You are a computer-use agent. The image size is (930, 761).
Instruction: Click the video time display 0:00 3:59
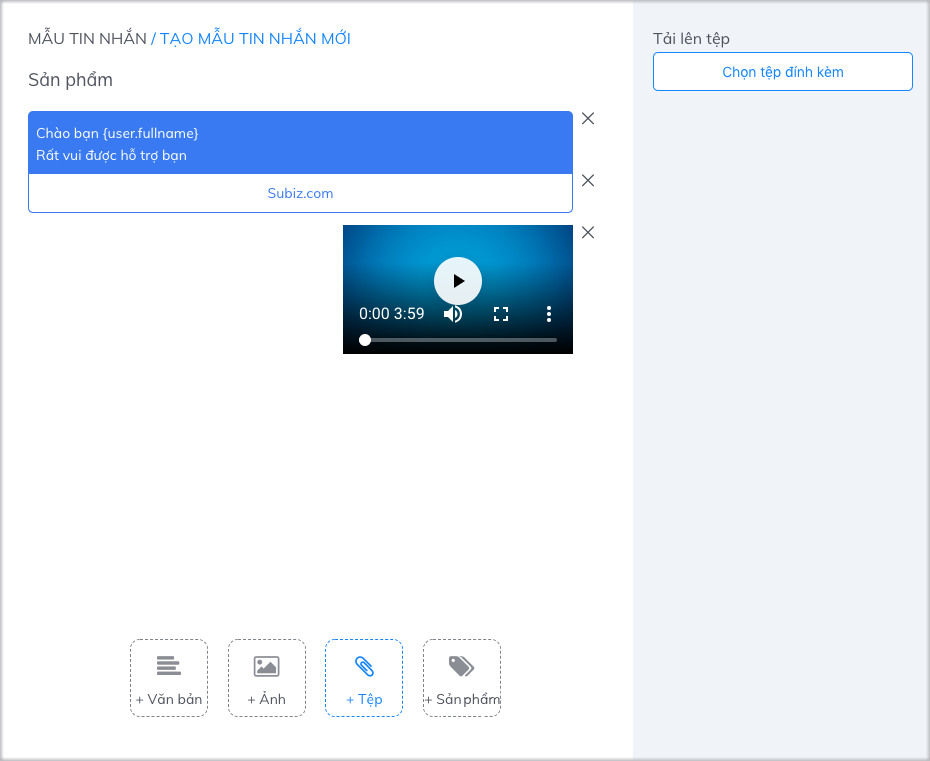point(392,314)
